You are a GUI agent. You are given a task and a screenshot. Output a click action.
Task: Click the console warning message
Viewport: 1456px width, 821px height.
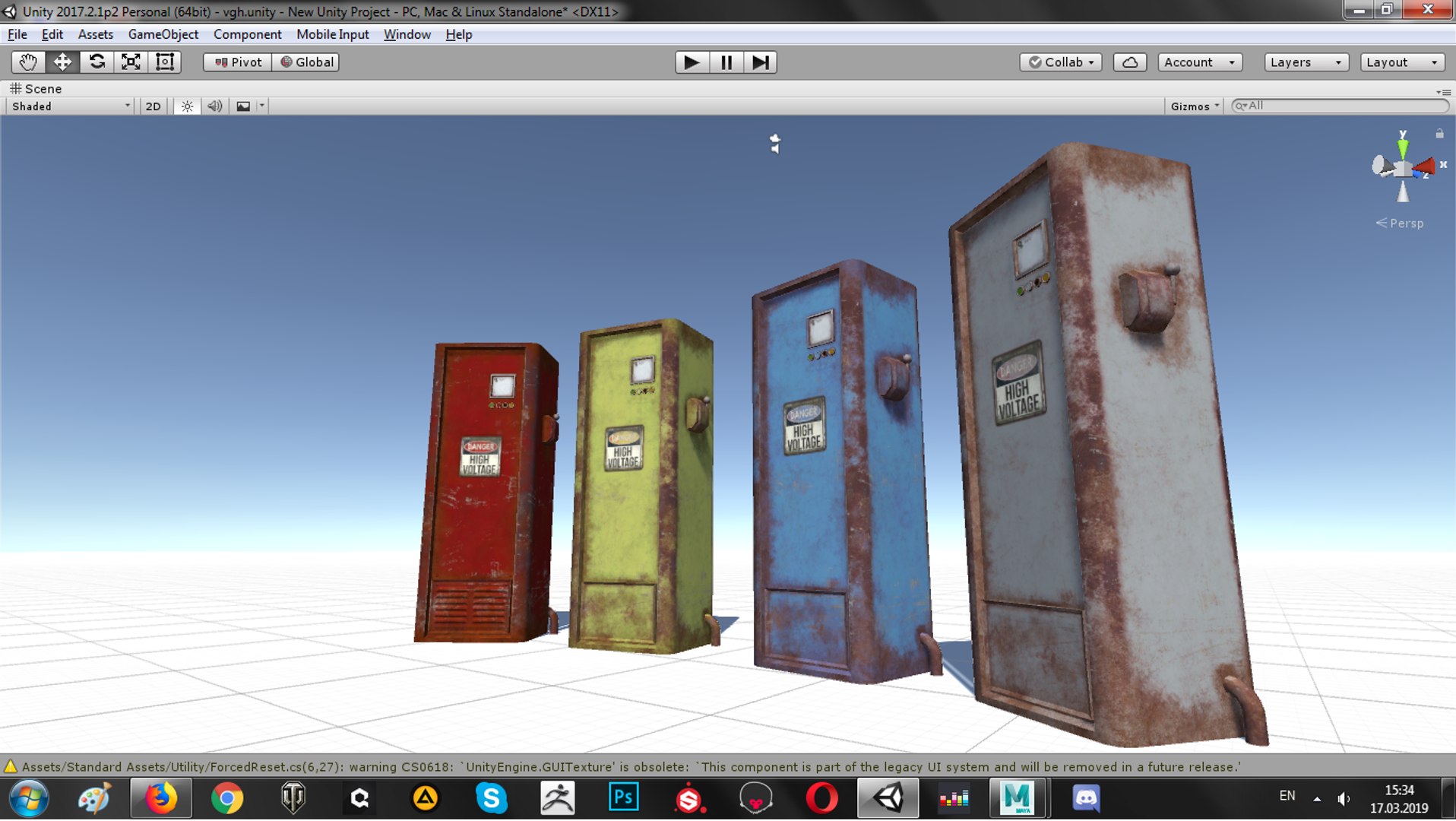(631, 767)
